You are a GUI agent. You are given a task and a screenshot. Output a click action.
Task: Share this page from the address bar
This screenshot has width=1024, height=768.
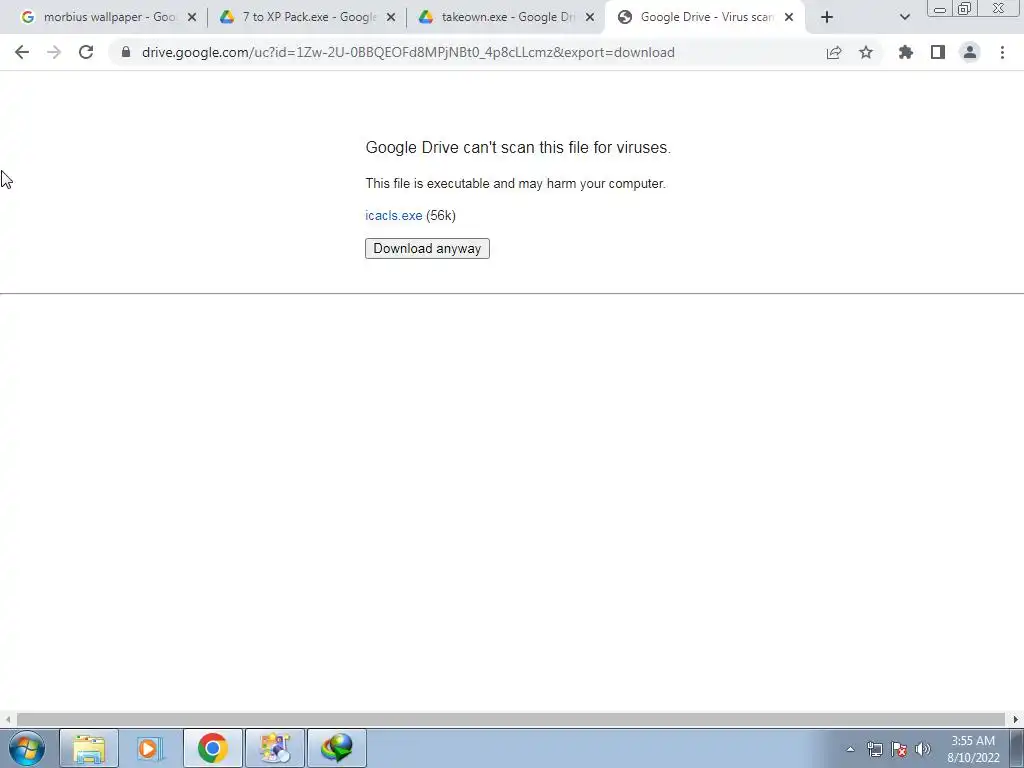click(834, 53)
